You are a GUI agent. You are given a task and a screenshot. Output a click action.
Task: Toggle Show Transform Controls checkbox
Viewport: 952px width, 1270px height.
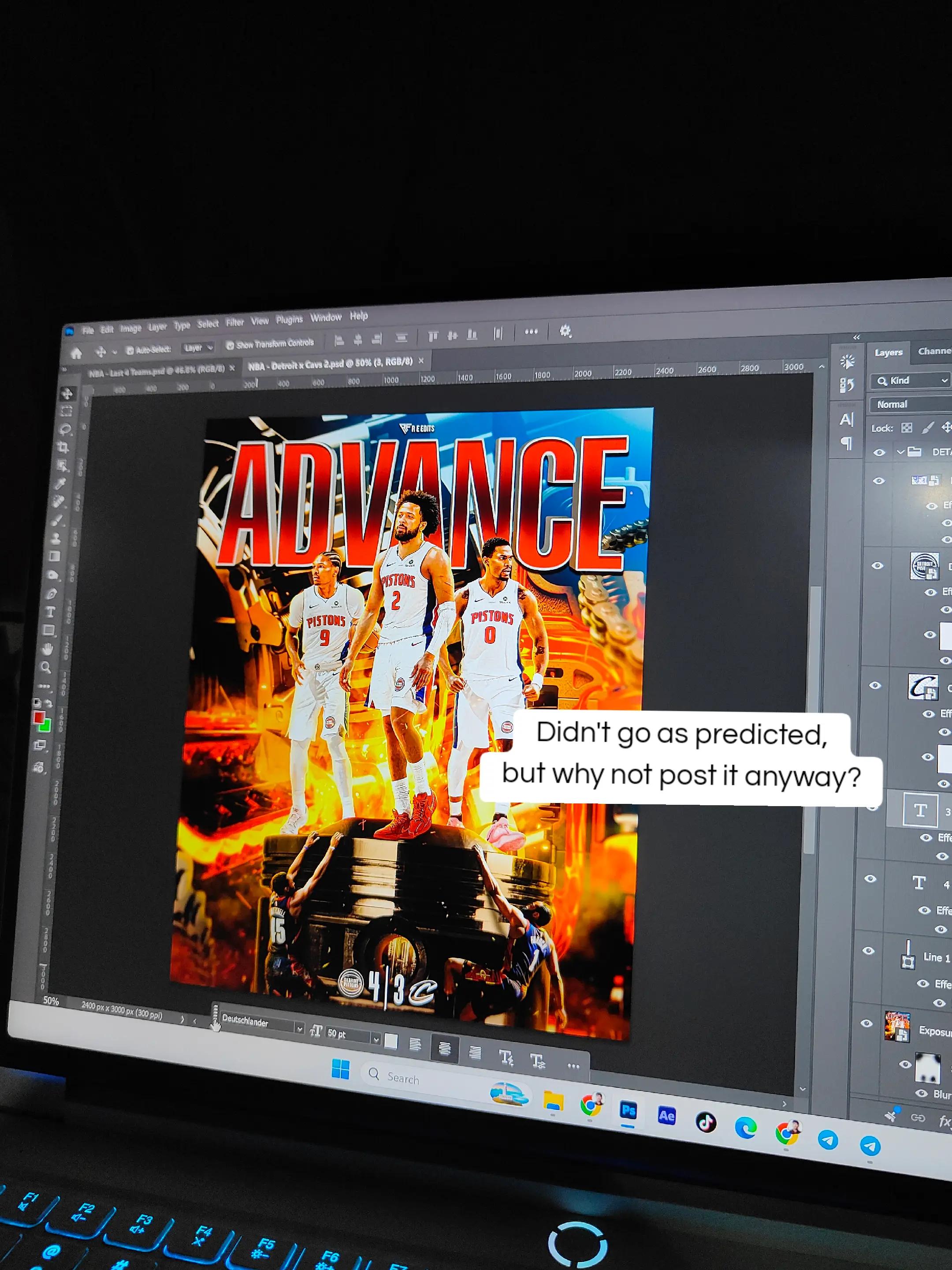point(230,345)
